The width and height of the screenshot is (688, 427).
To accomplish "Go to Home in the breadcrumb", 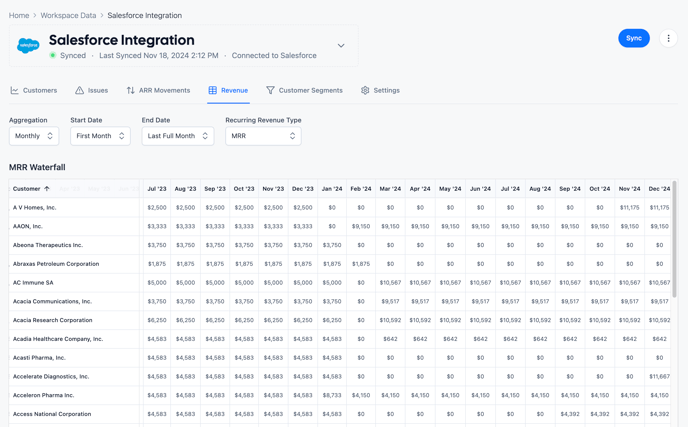I will [x=19, y=16].
